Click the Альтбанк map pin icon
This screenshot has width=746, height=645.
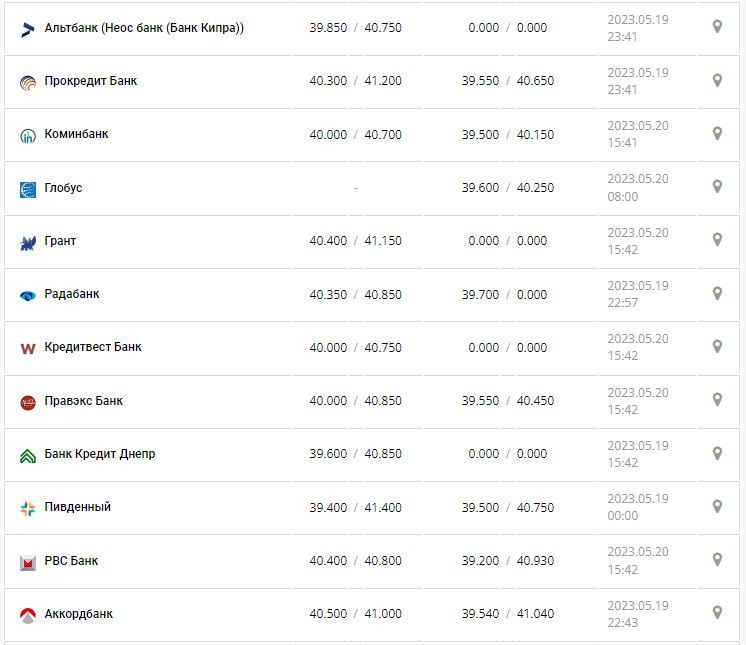click(717, 27)
